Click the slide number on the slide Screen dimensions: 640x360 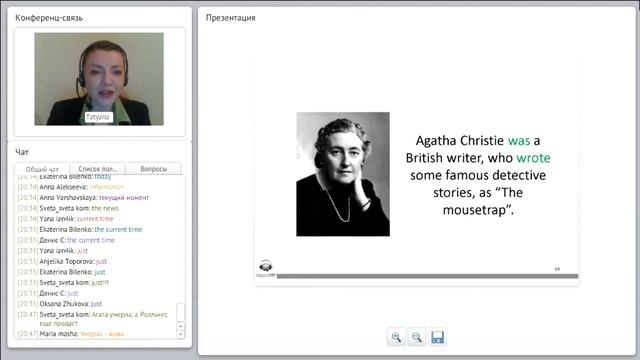coord(557,269)
